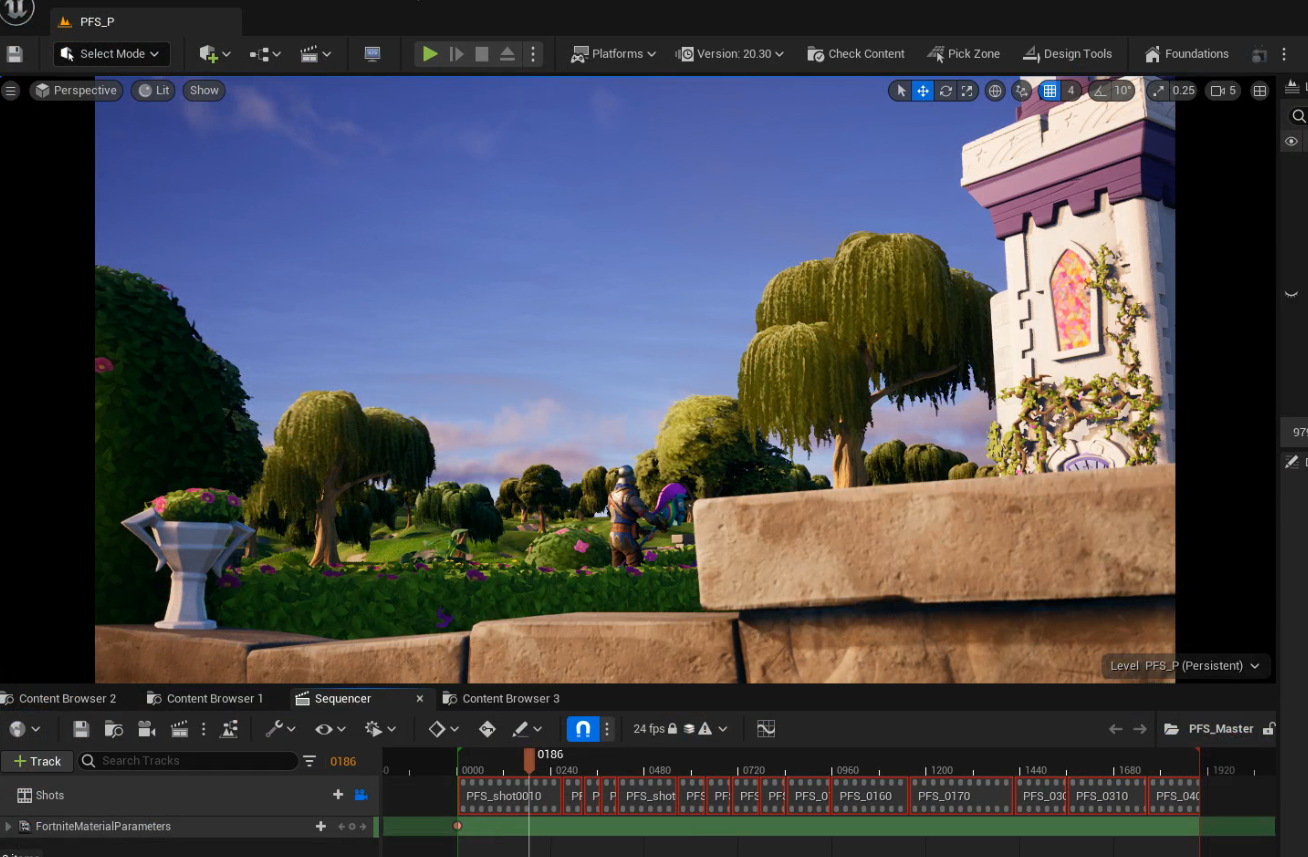Open the Perspective viewport dropdown
The image size is (1308, 857).
point(76,90)
